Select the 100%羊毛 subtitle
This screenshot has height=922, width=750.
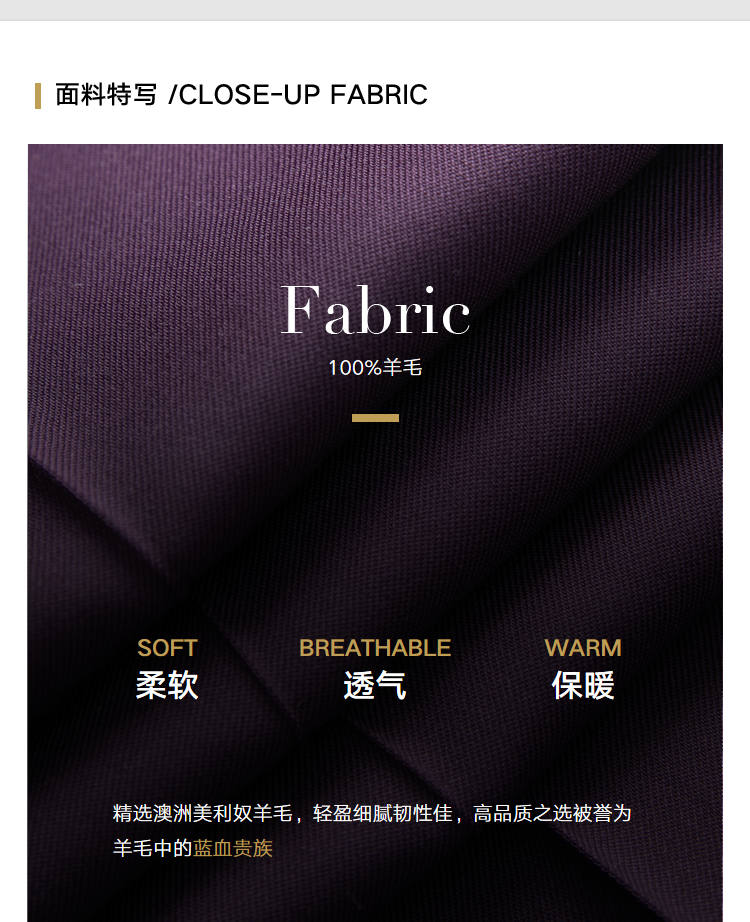point(375,368)
